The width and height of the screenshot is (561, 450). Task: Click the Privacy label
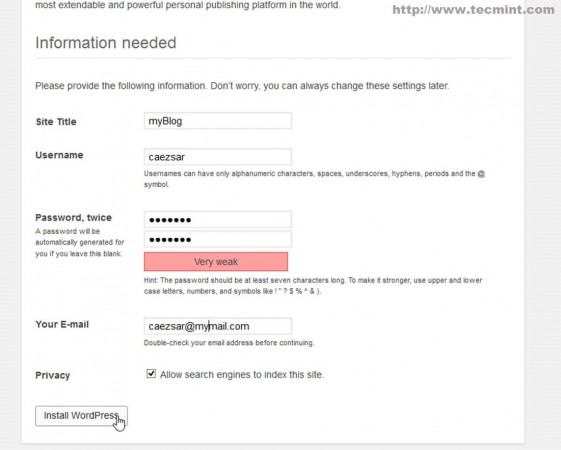(52, 375)
